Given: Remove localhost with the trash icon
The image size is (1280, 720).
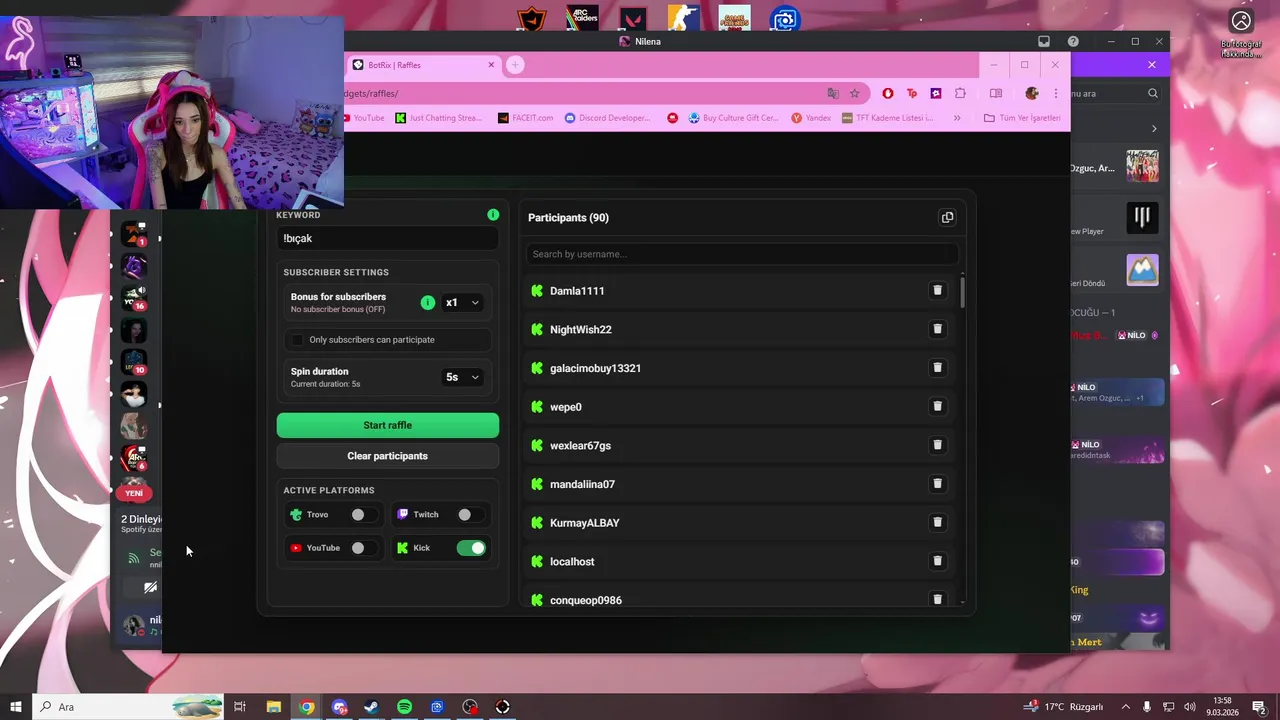Looking at the screenshot, I should pos(937,561).
